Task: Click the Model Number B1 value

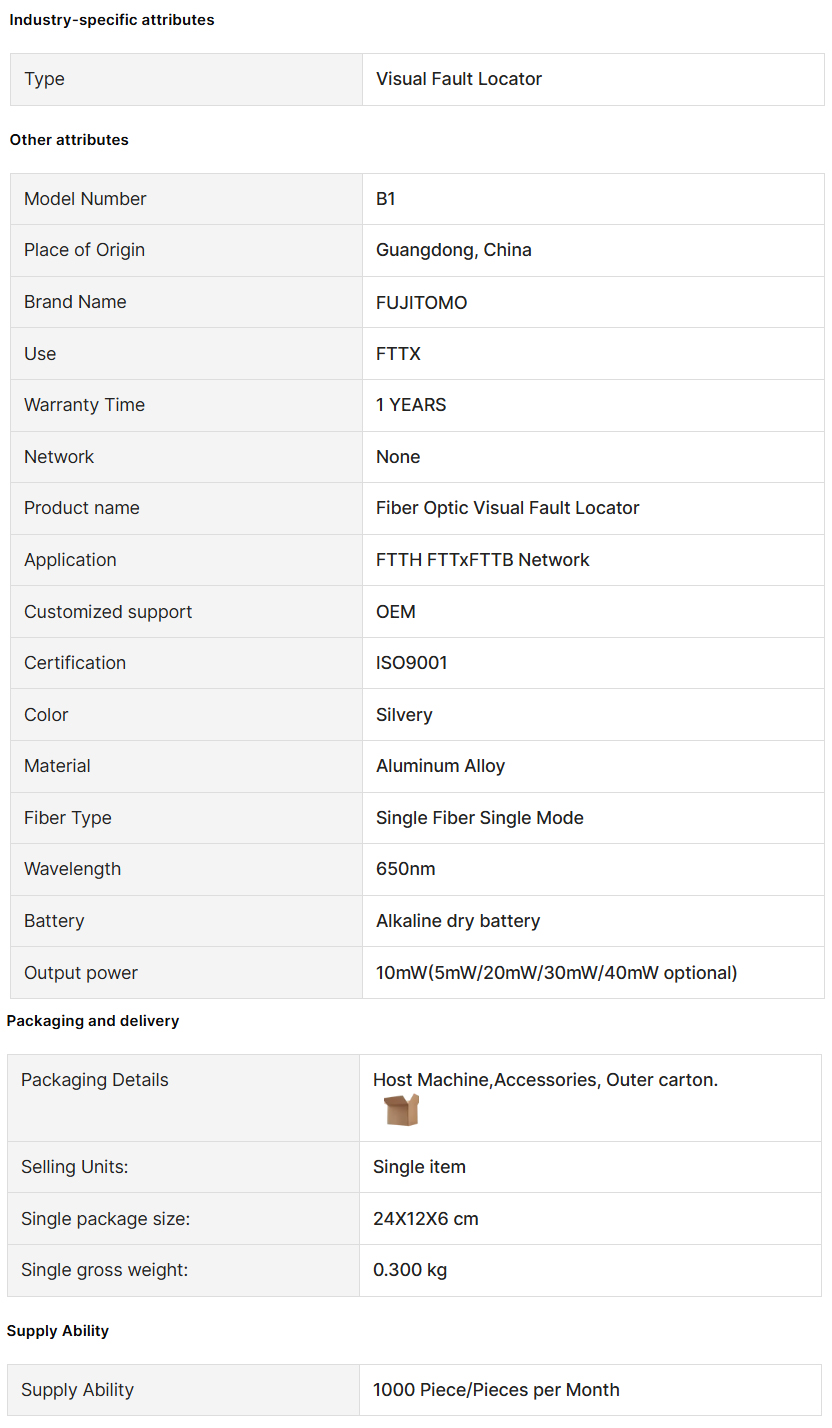Action: click(x=386, y=199)
